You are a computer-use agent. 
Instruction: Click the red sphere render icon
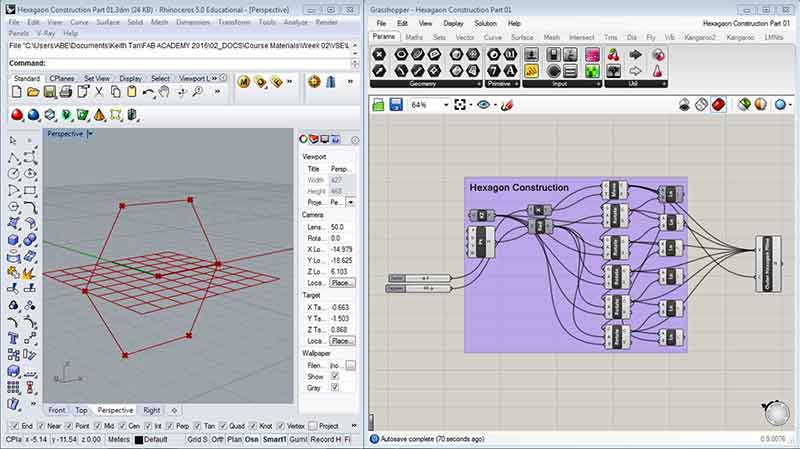tap(17, 115)
